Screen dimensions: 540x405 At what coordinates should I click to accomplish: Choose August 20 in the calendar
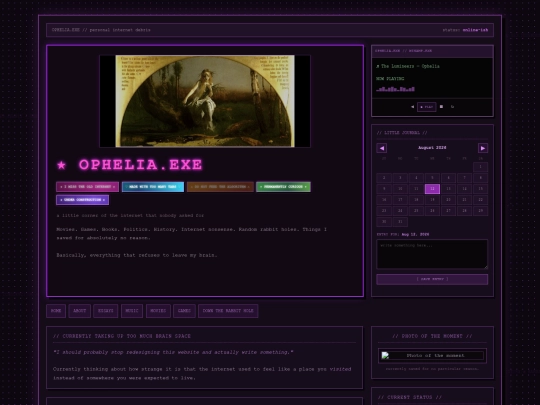(x=448, y=200)
